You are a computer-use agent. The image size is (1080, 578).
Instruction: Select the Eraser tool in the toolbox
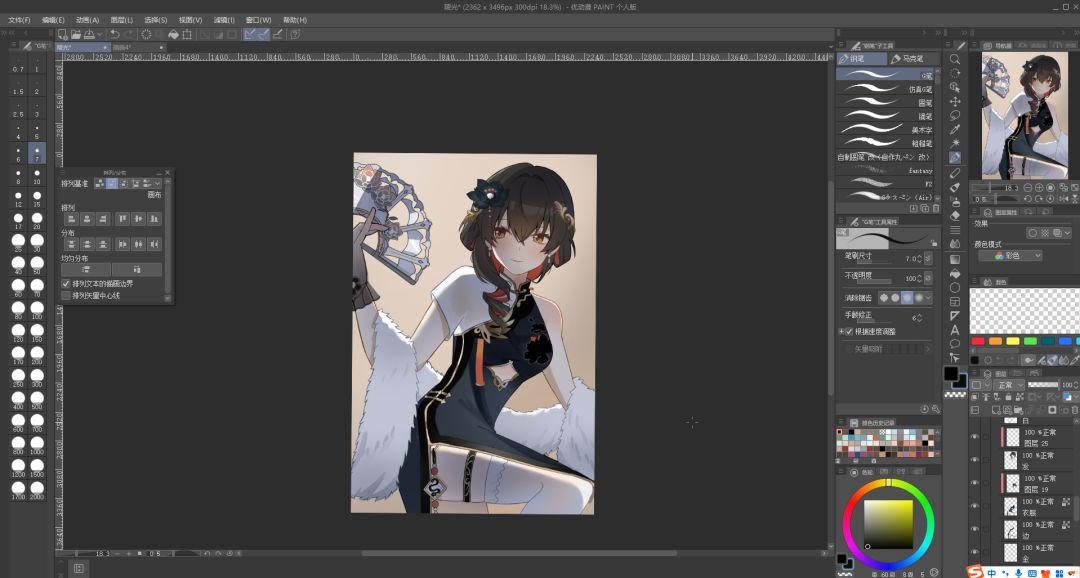[955, 215]
